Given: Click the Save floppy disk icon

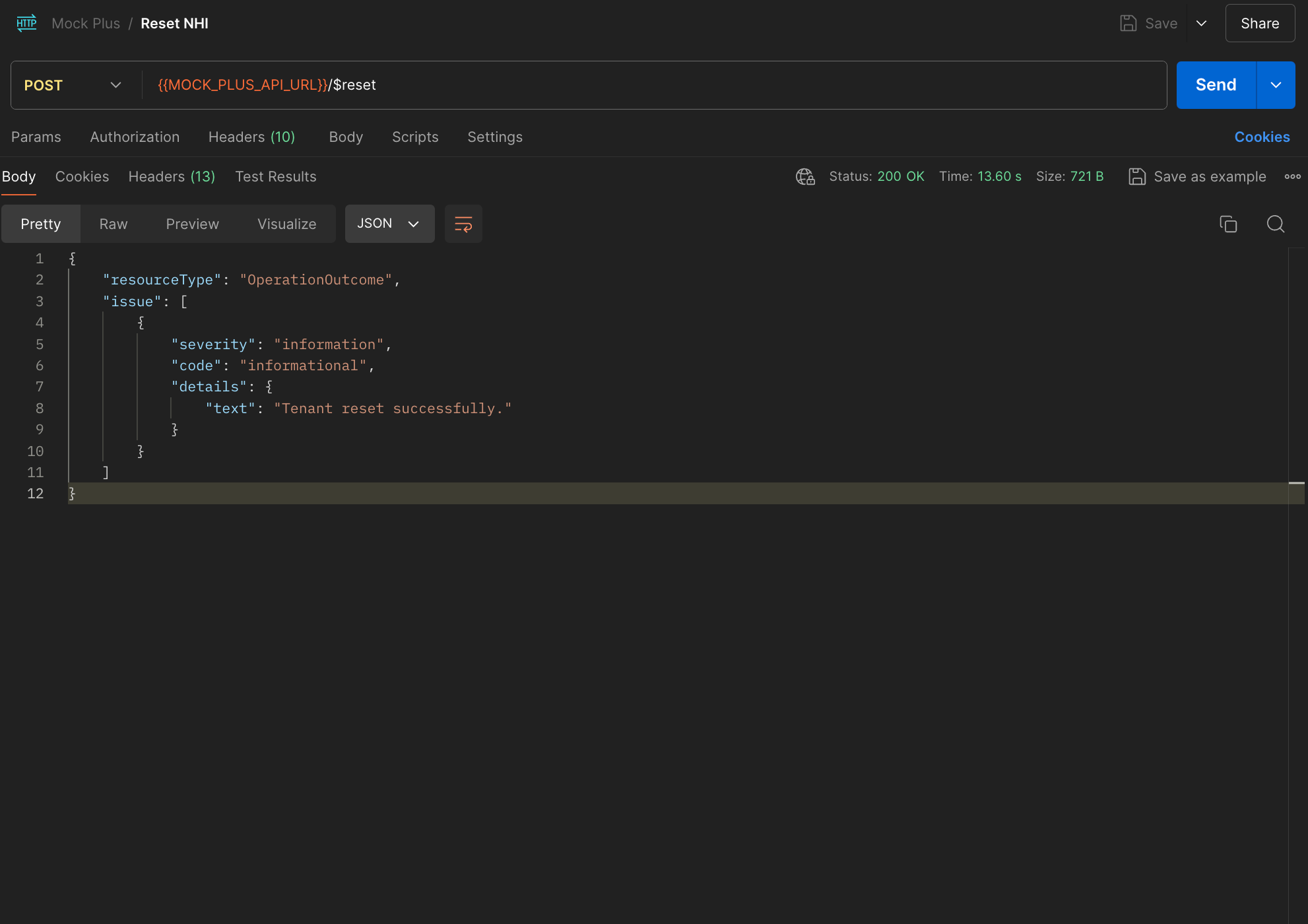Looking at the screenshot, I should [x=1128, y=23].
